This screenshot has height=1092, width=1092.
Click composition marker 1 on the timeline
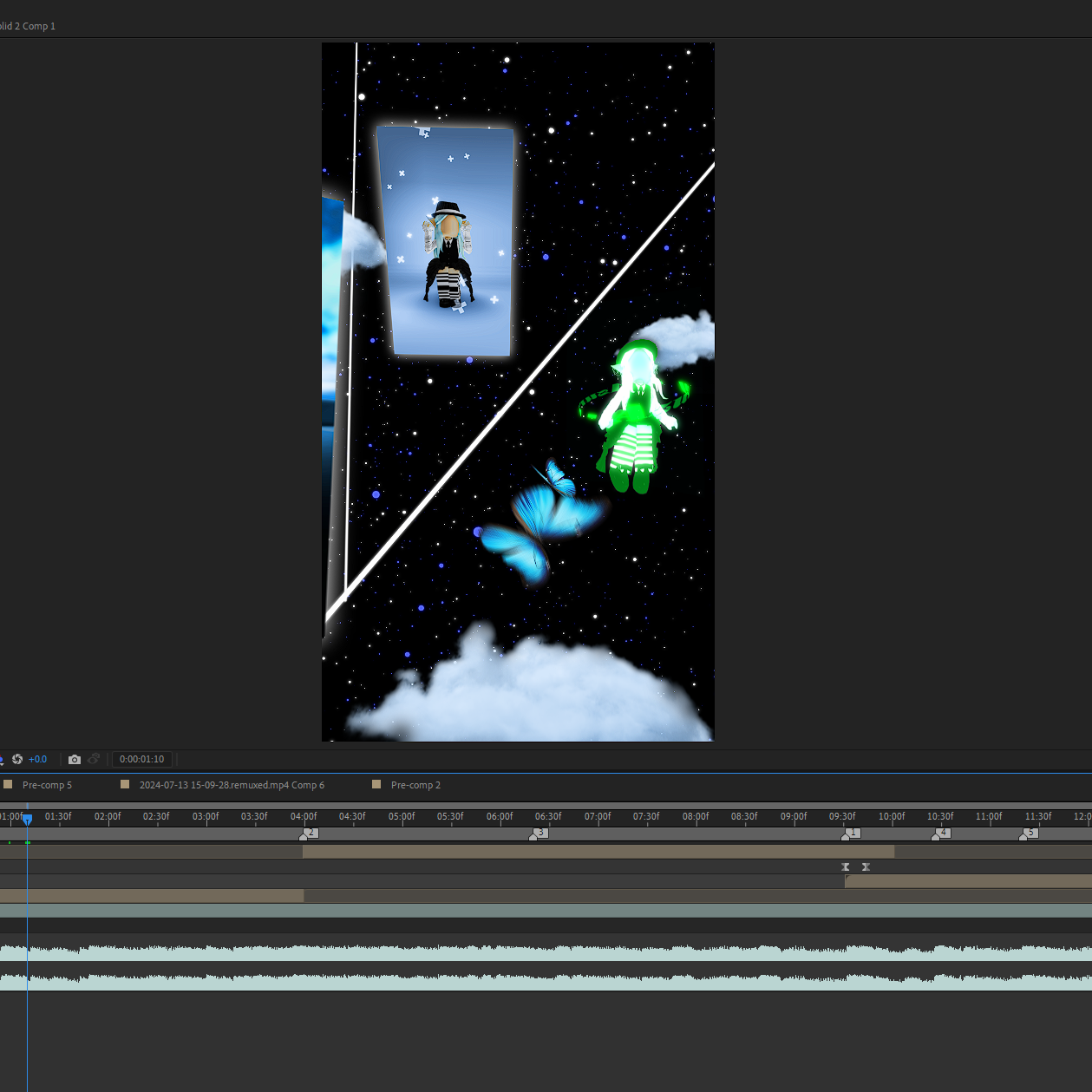(853, 834)
